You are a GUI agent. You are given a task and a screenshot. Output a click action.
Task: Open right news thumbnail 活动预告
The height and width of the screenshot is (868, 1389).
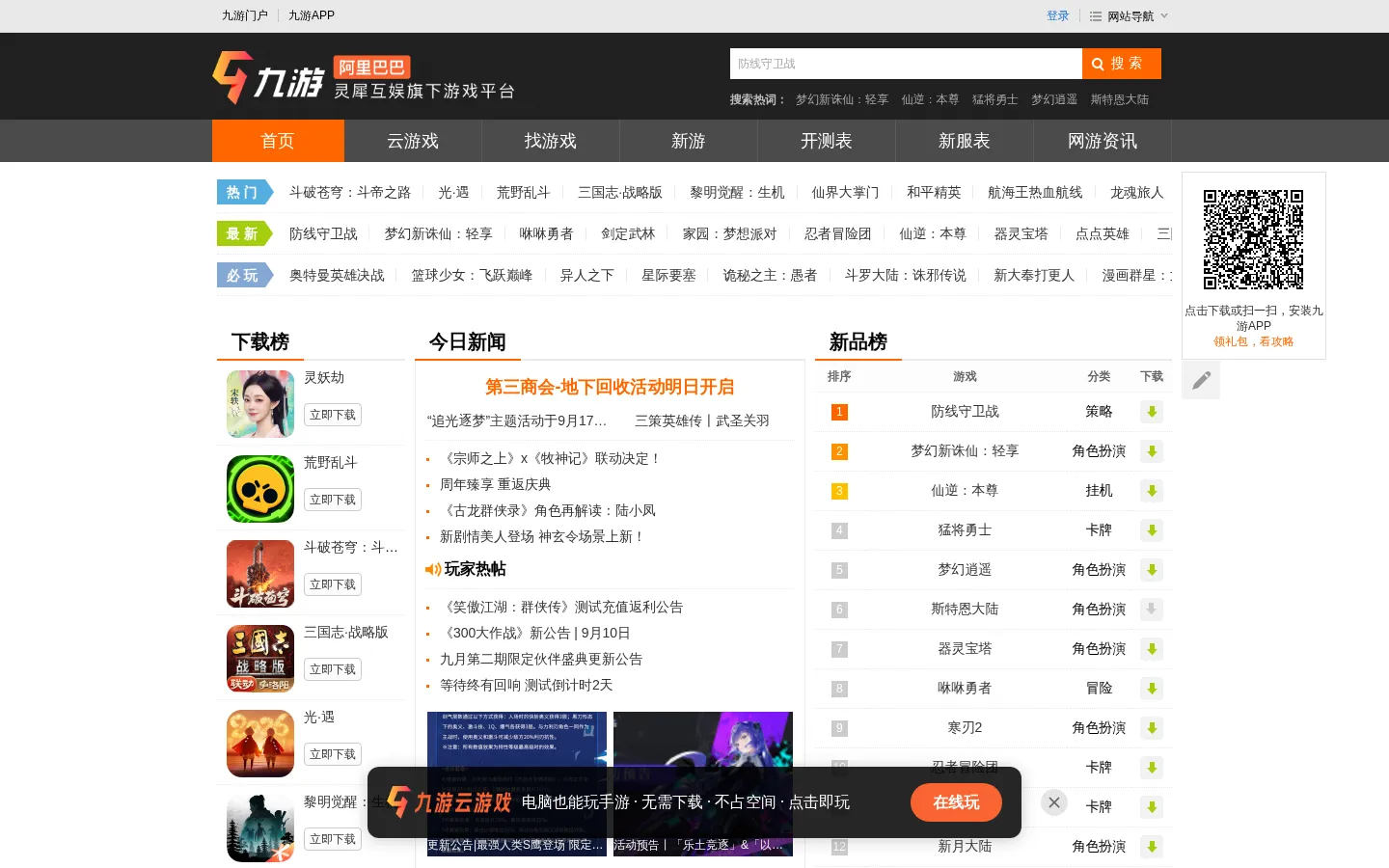[703, 784]
